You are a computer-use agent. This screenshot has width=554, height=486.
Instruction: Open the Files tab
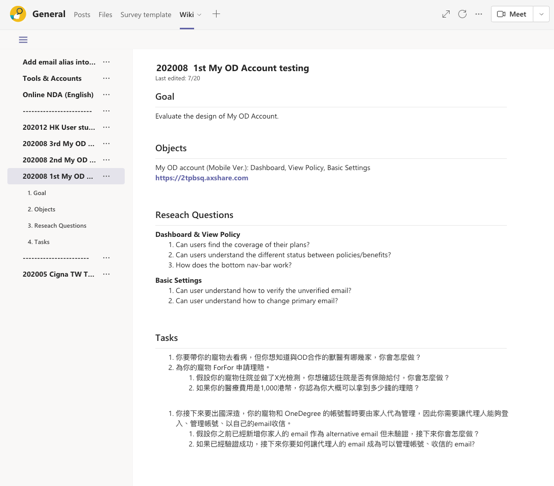pos(105,14)
